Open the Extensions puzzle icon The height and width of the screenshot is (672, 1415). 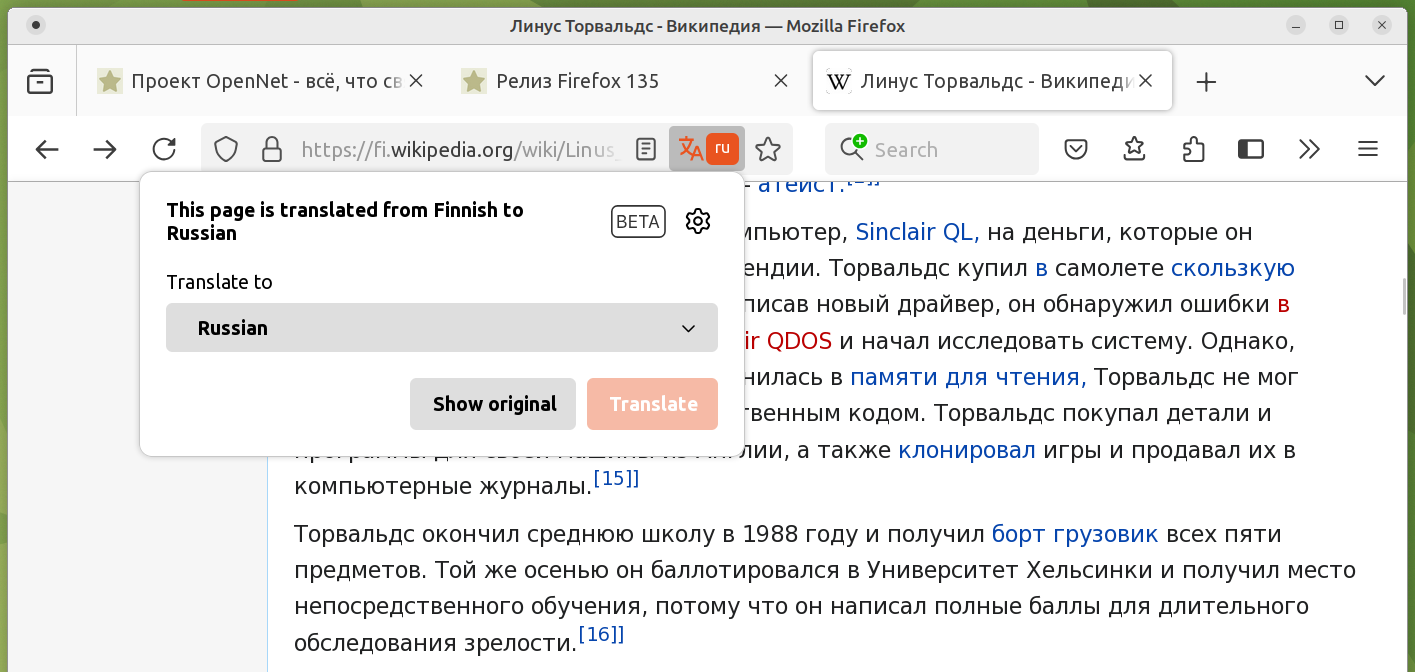pos(1193,150)
